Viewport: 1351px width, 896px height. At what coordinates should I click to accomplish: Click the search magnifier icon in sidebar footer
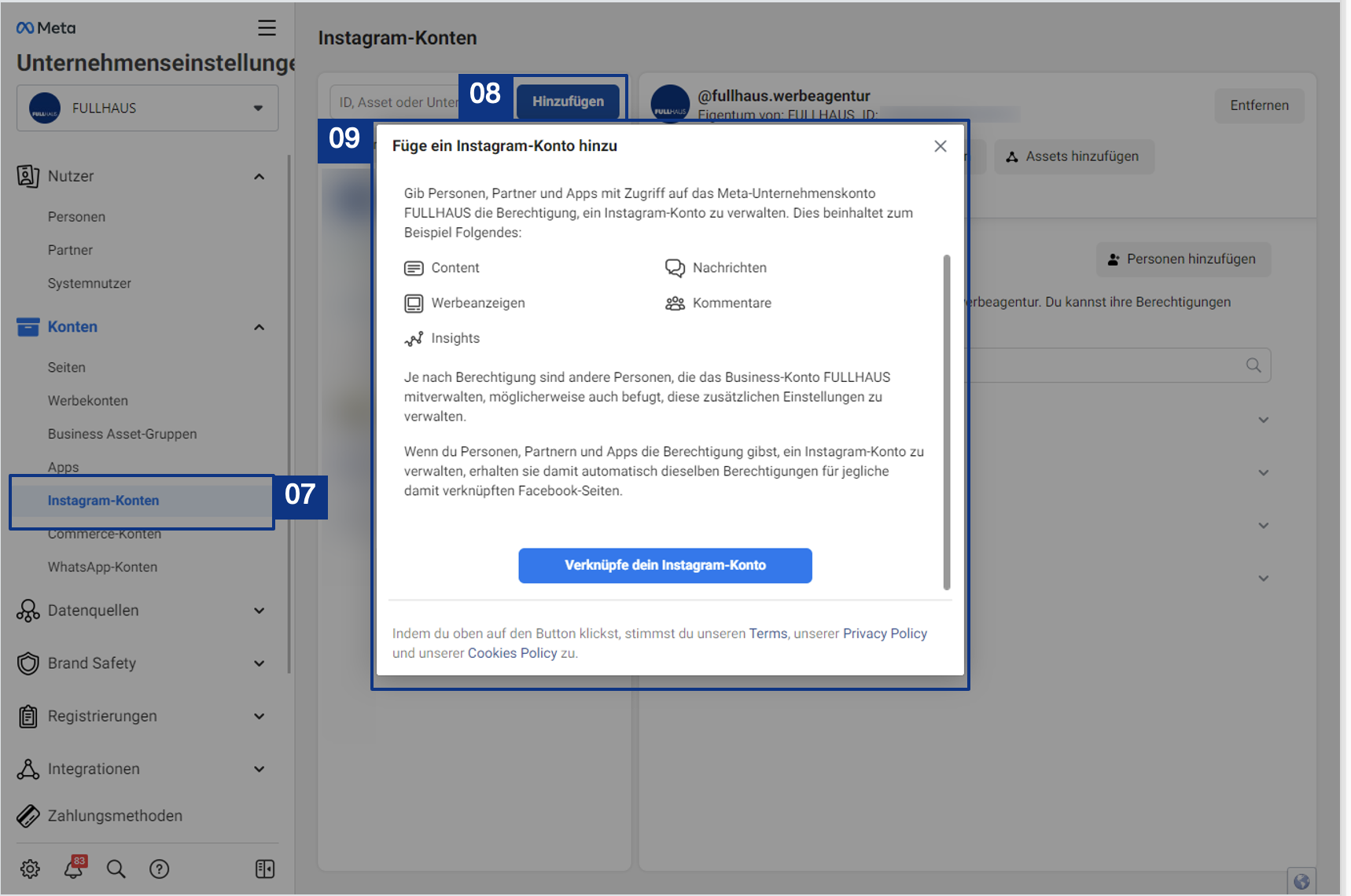point(116,868)
